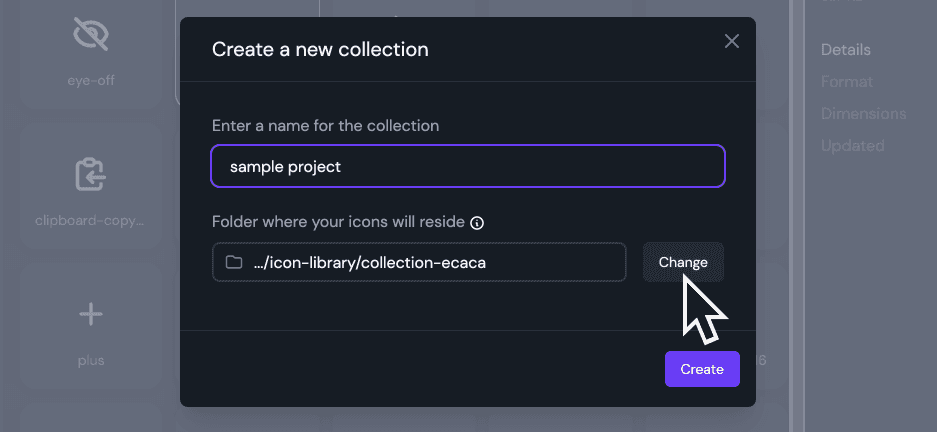Click 'Enter a name for the collection' label
Image resolution: width=937 pixels, height=432 pixels.
326,126
